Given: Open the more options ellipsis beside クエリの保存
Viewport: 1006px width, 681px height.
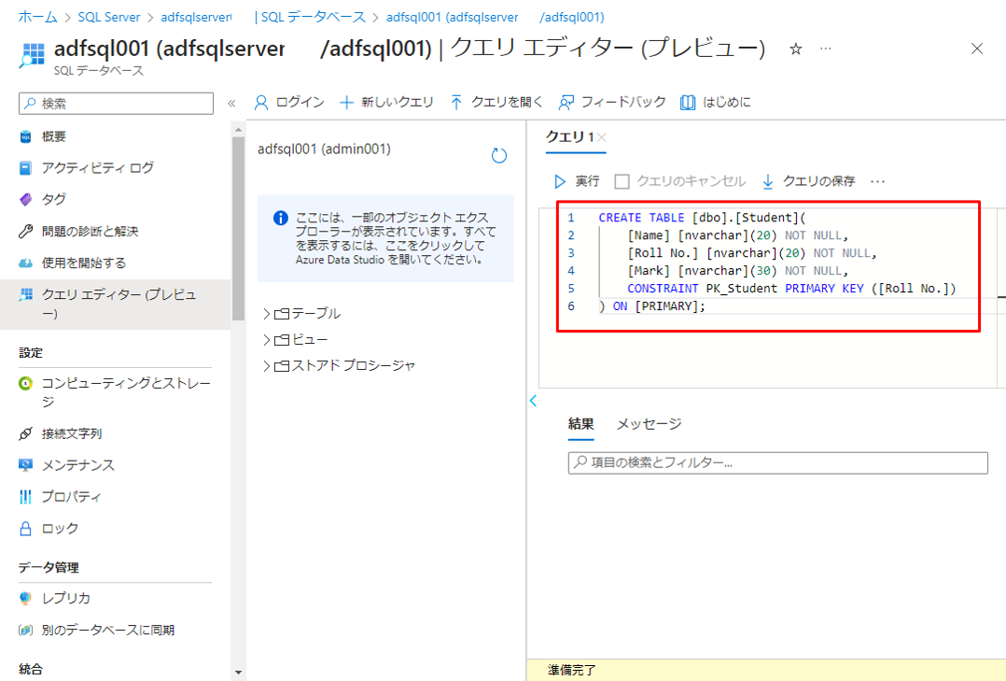Looking at the screenshot, I should click(x=878, y=182).
